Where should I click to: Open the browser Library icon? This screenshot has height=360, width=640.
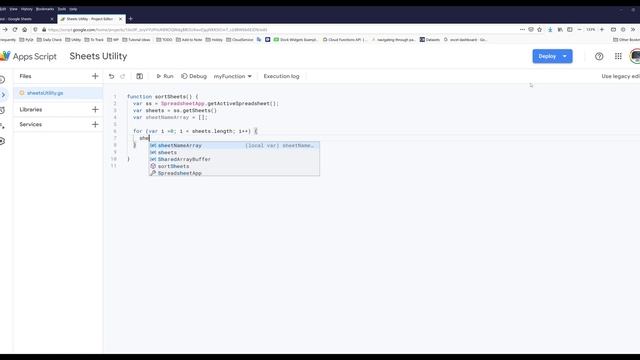click(x=560, y=29)
